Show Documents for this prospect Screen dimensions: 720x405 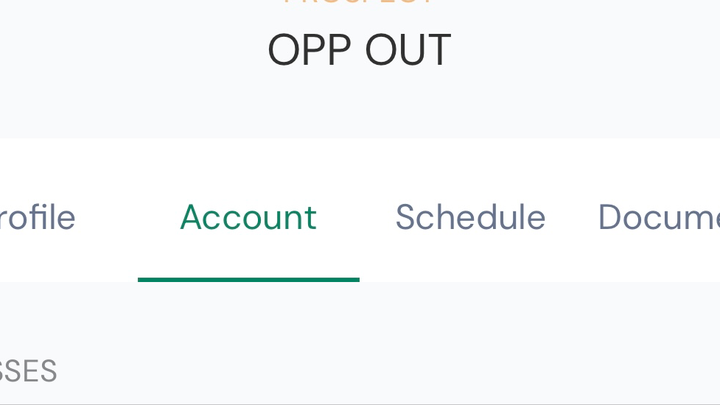click(658, 217)
